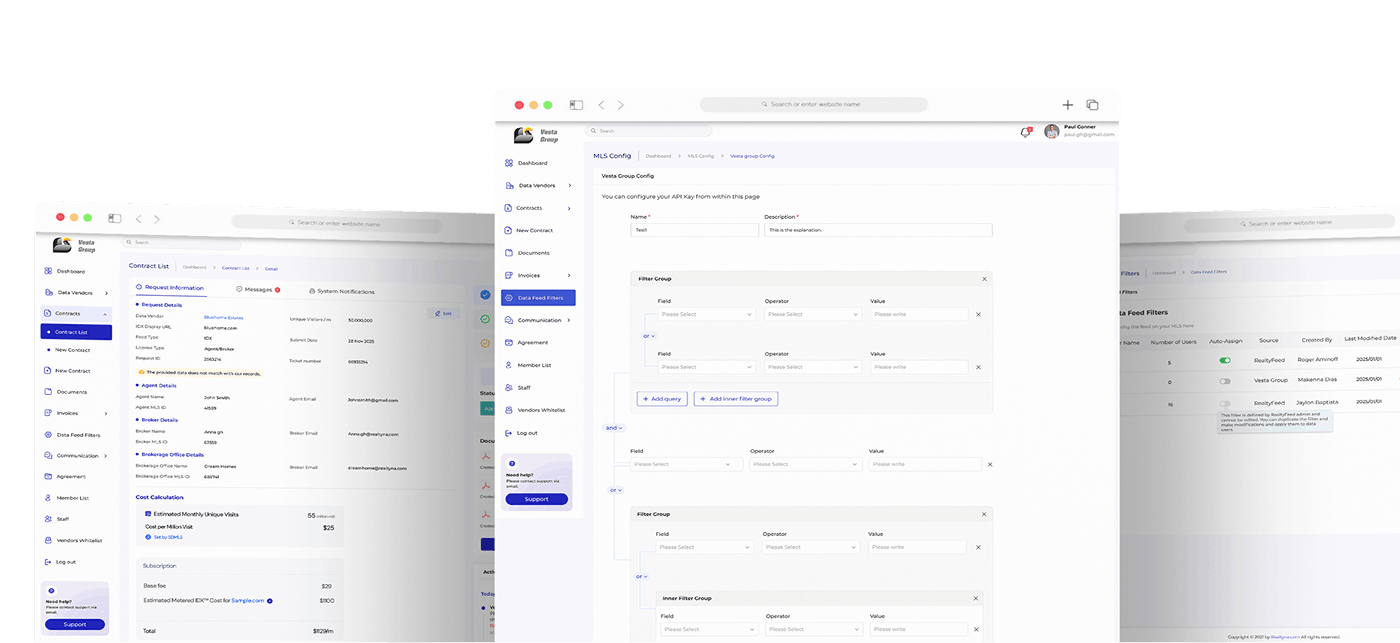Open first Field dropdown in top Filter Group
The image size is (1400, 643).
point(705,314)
